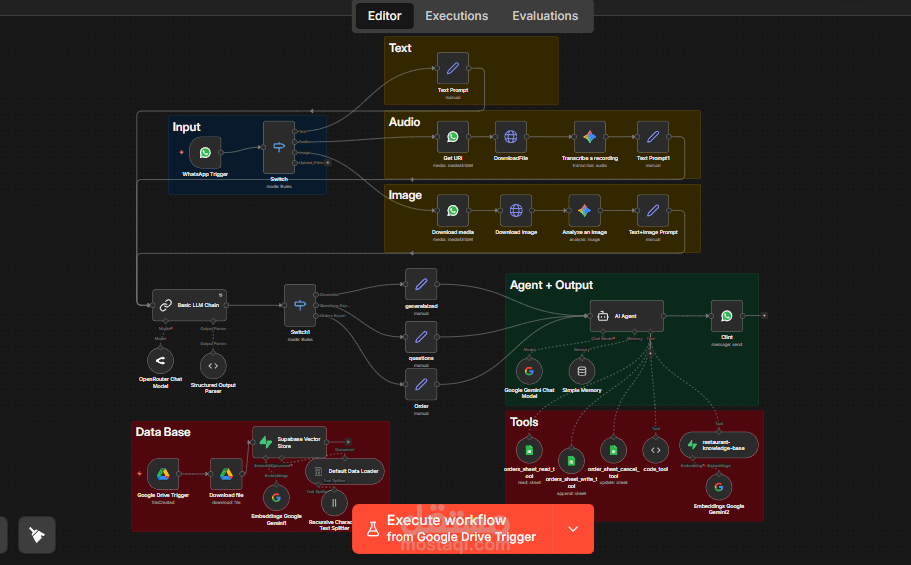Image resolution: width=911 pixels, height=565 pixels.
Task: Open the Download file Drive node
Action: pyautogui.click(x=226, y=474)
